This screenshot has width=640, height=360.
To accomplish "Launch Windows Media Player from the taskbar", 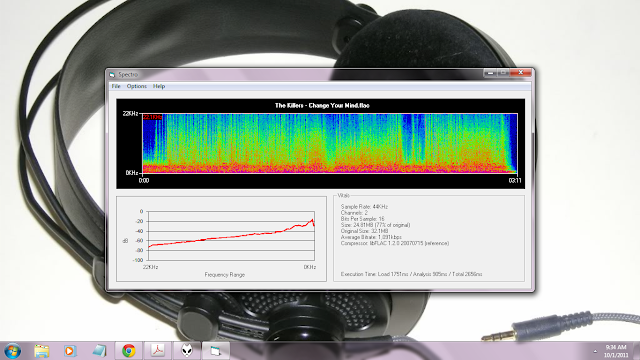I will pyautogui.click(x=70, y=351).
